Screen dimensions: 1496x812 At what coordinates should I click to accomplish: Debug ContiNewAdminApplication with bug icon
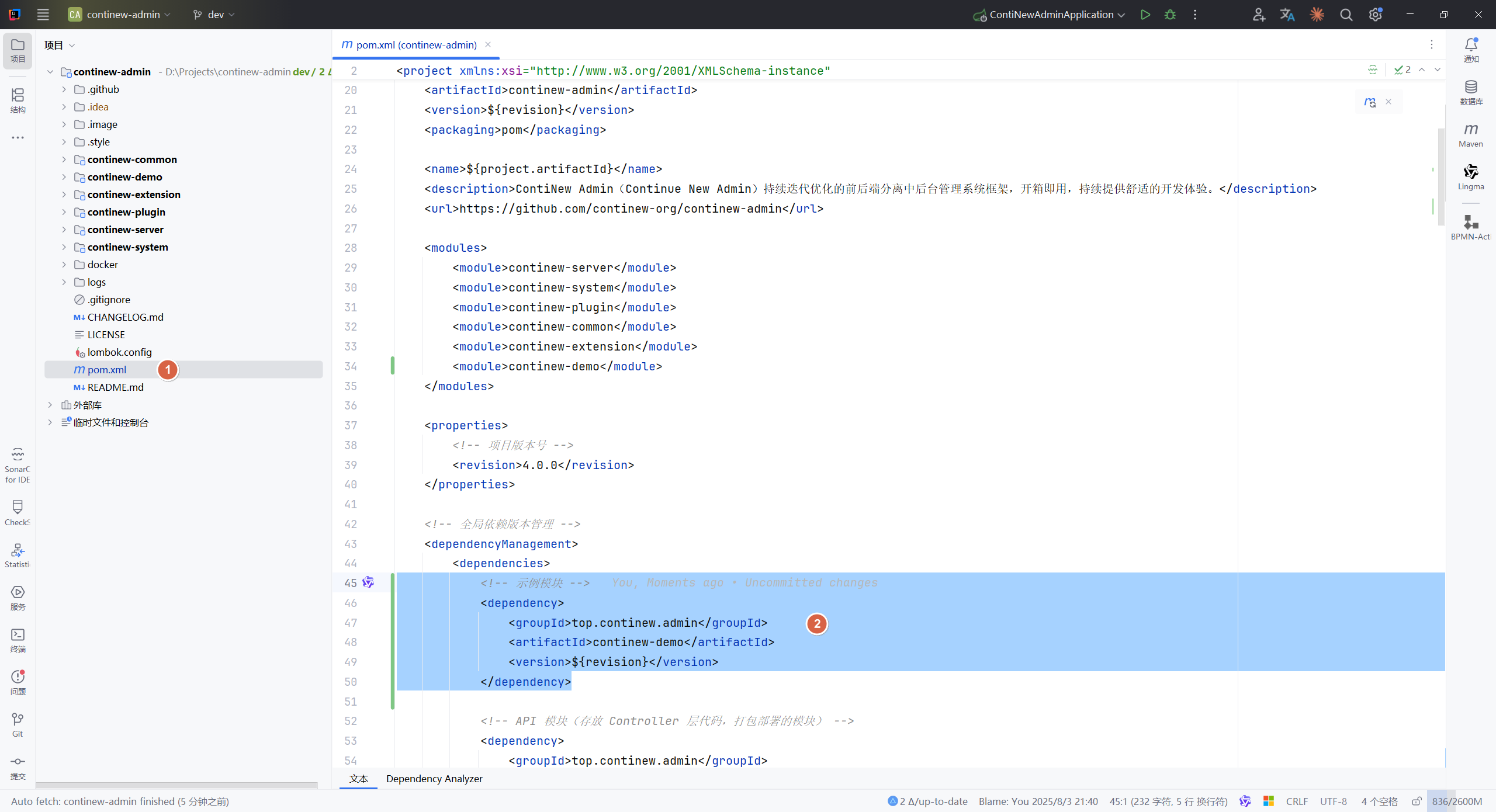[x=1170, y=15]
